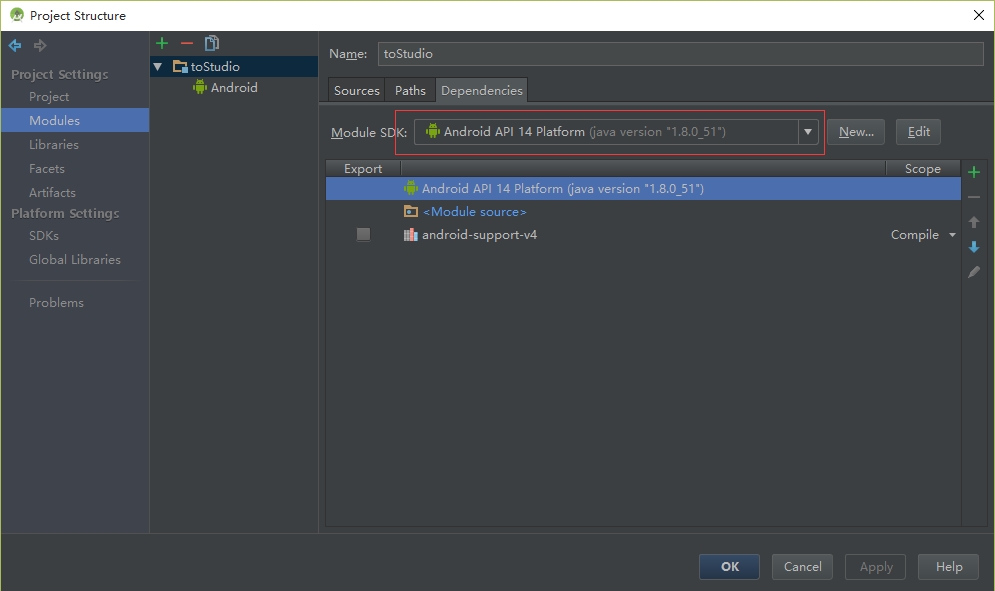Close the Project Structure dialog
Screen dimensions: 995x591
pos(979,15)
